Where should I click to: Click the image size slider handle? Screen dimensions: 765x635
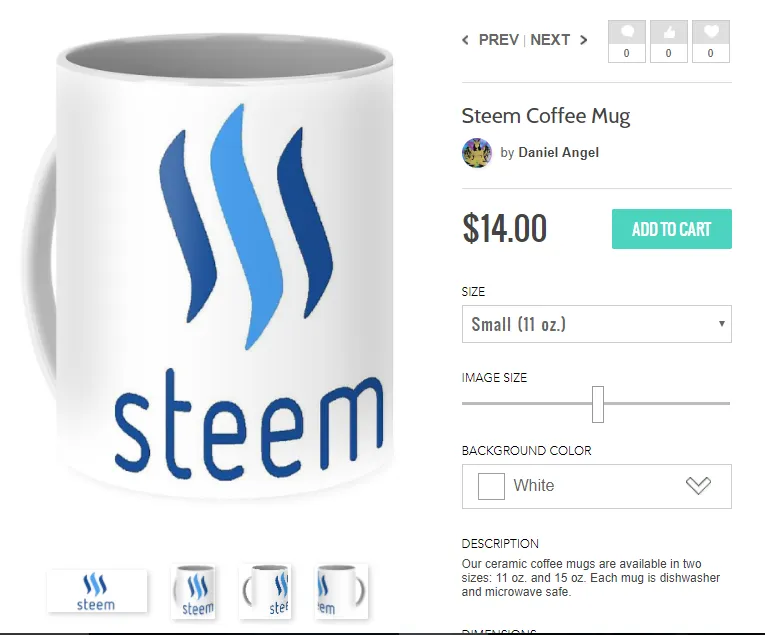click(598, 404)
